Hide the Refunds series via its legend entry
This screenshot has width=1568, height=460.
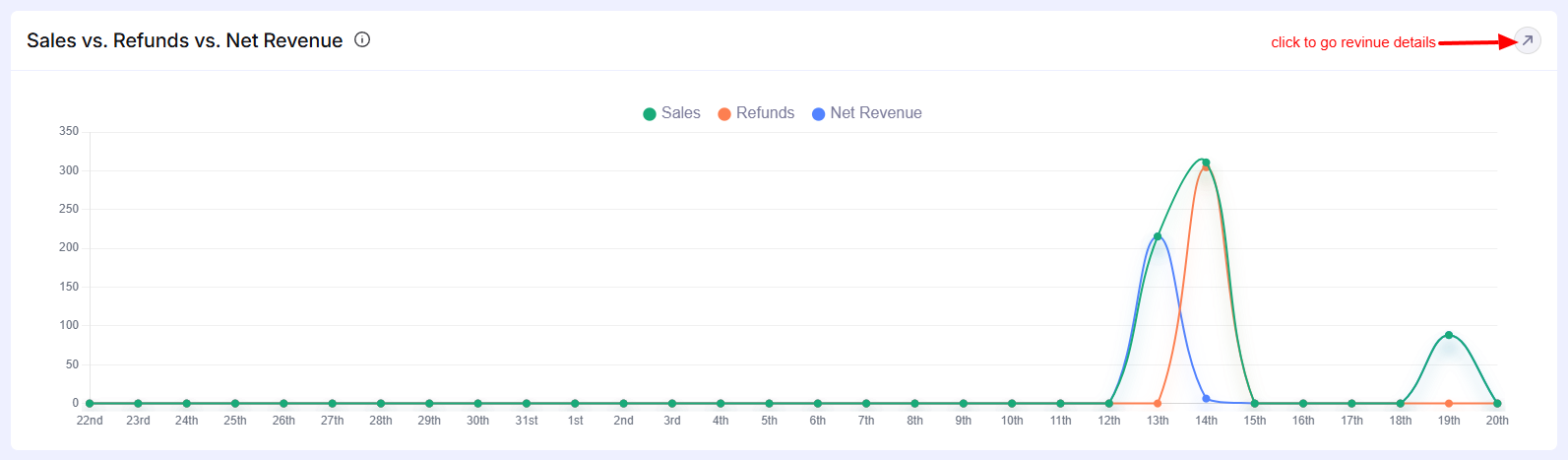coord(756,113)
